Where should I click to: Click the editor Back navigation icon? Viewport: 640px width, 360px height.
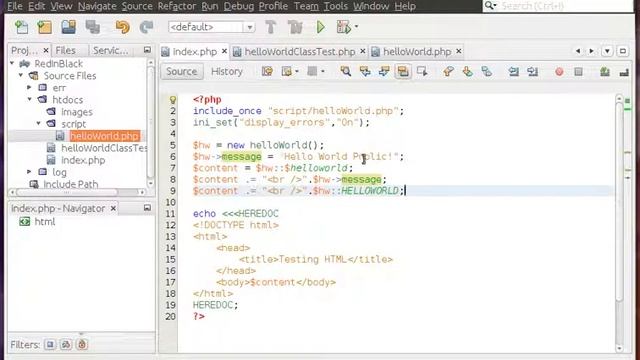point(287,72)
